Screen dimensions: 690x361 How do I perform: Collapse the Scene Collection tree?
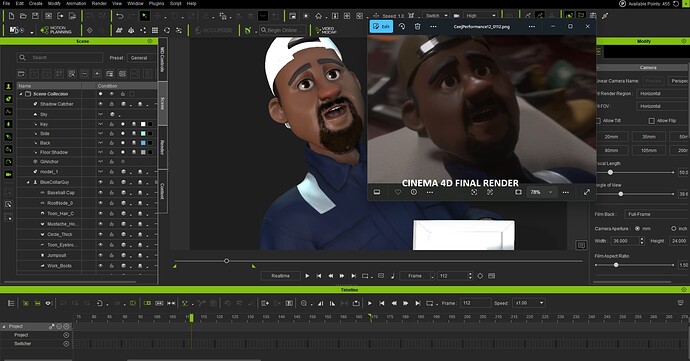tap(21, 94)
